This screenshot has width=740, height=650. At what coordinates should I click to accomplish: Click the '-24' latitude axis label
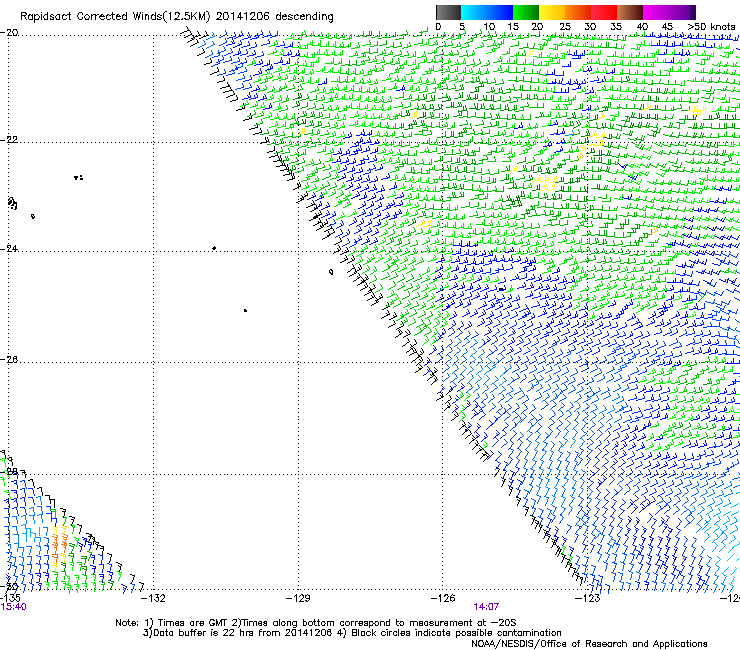pos(10,249)
